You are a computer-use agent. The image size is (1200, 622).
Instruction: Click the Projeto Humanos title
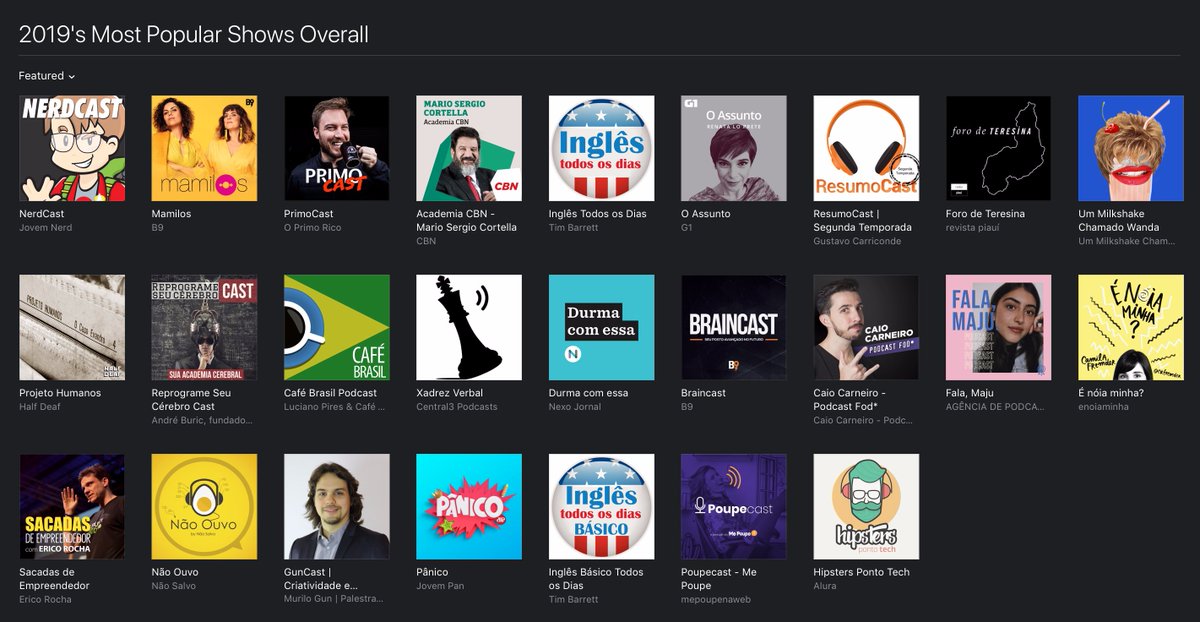[x=60, y=393]
